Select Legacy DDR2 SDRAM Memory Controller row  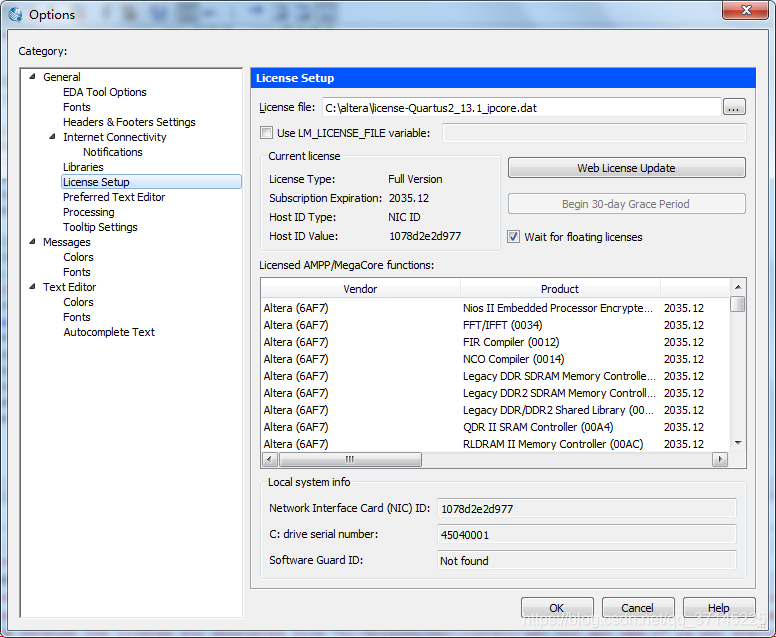495,393
